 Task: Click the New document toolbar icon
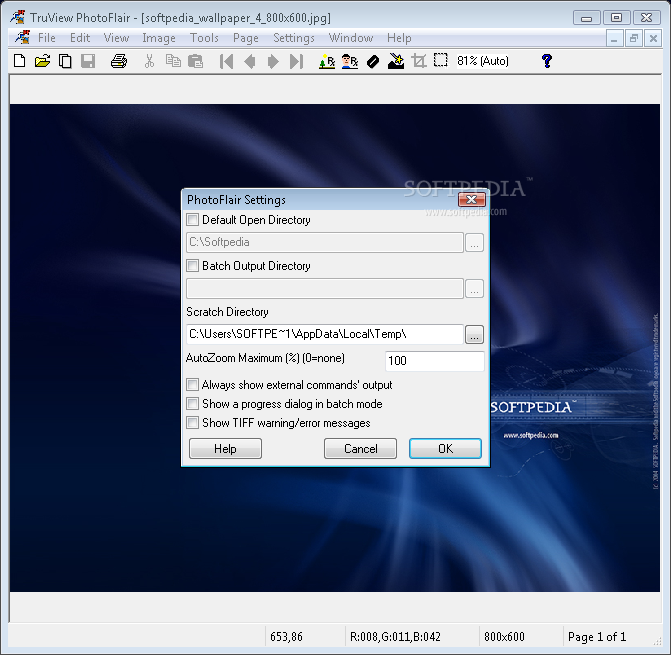(20, 61)
